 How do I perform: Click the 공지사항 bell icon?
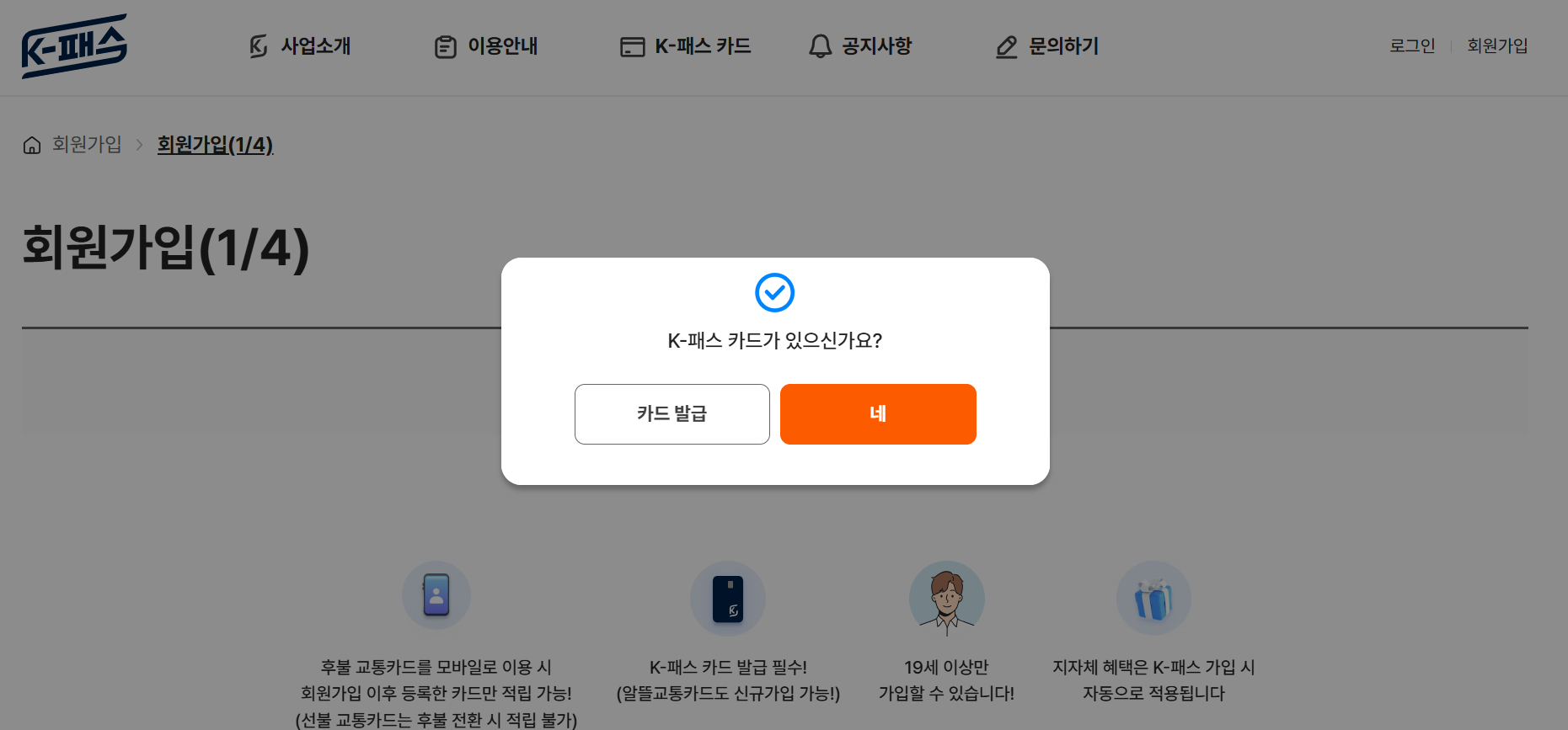tap(820, 46)
